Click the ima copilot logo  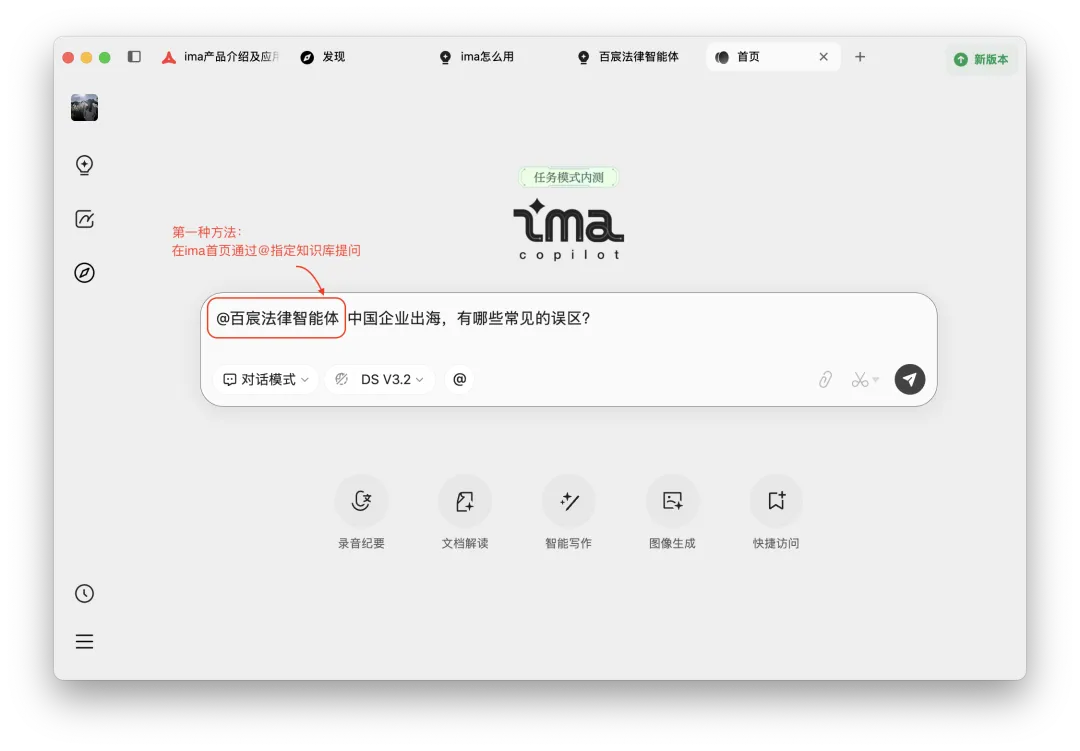click(568, 229)
